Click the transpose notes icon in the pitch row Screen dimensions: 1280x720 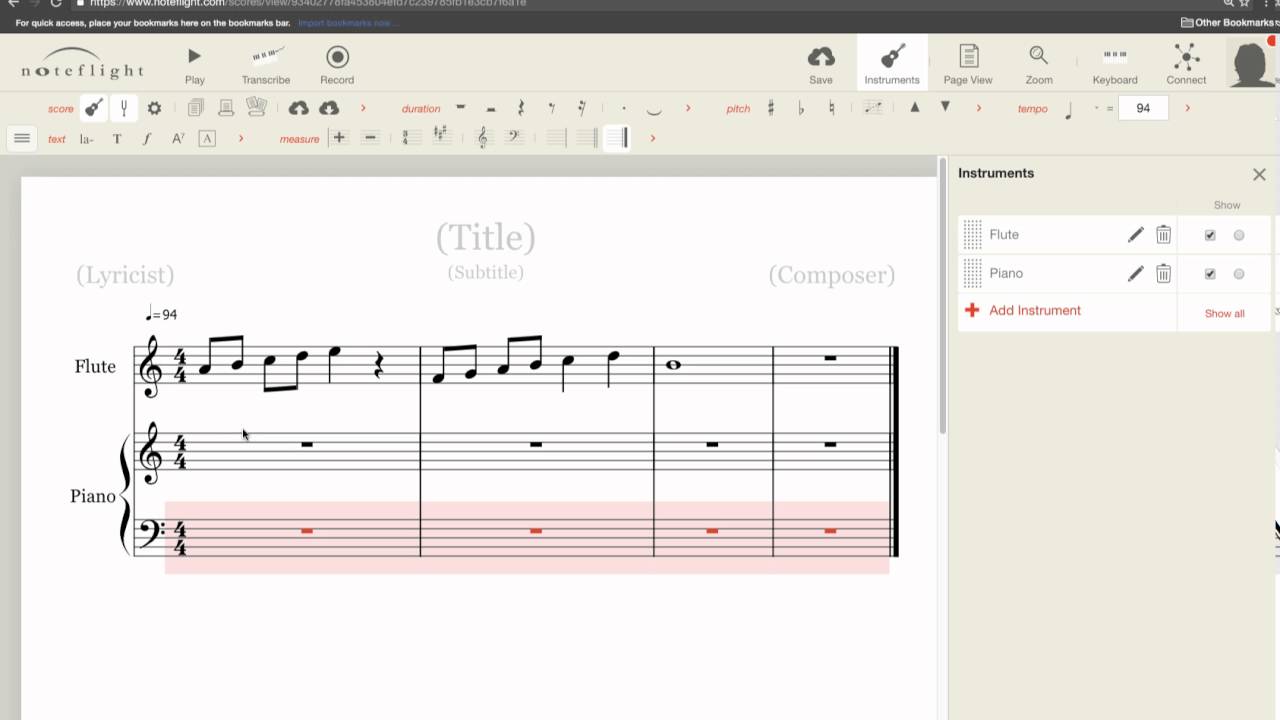[x=873, y=108]
